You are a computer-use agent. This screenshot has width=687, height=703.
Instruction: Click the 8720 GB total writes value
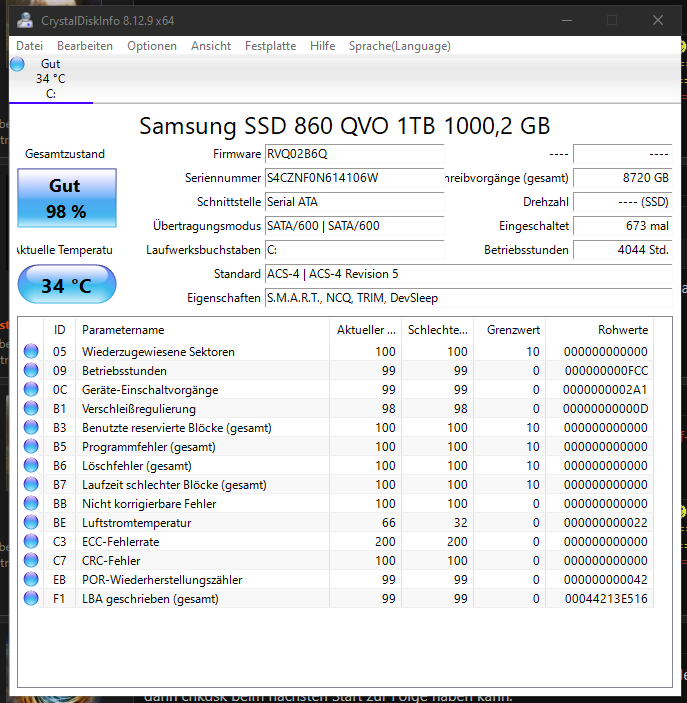622,178
